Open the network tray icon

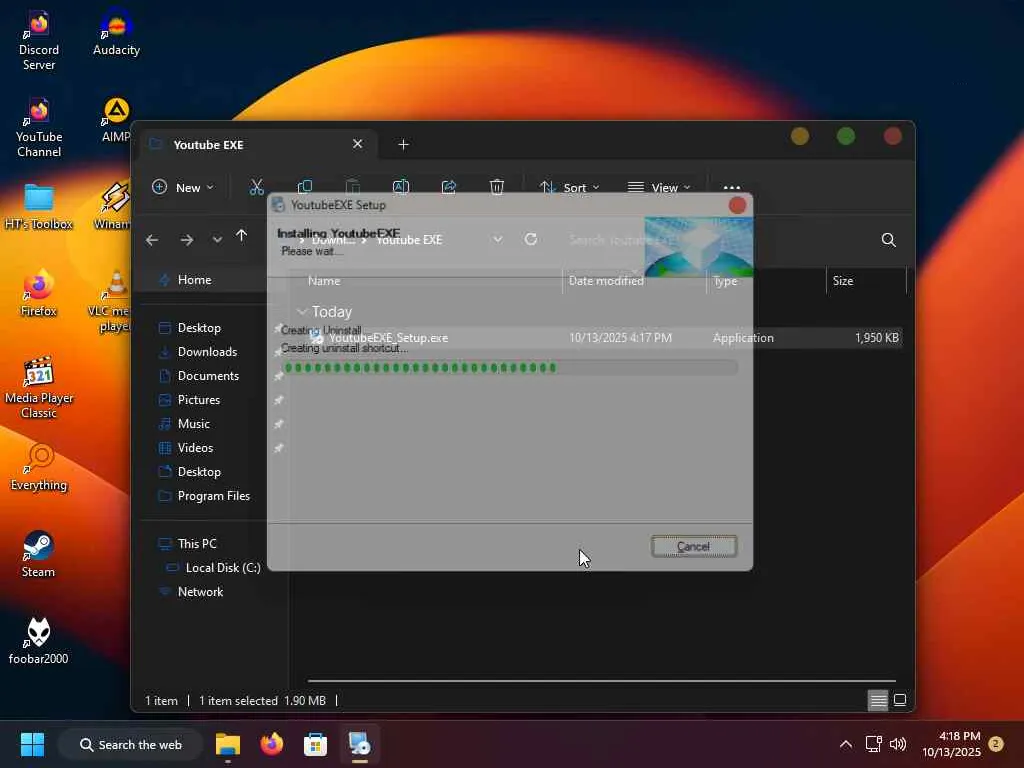(x=873, y=744)
